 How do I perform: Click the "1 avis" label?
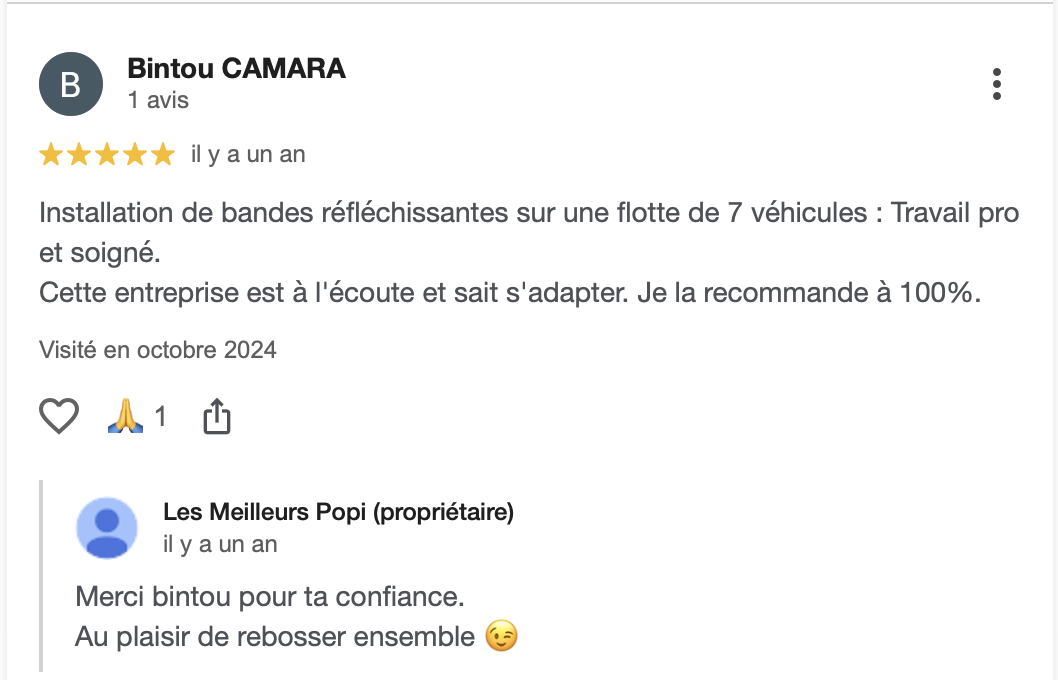point(158,100)
